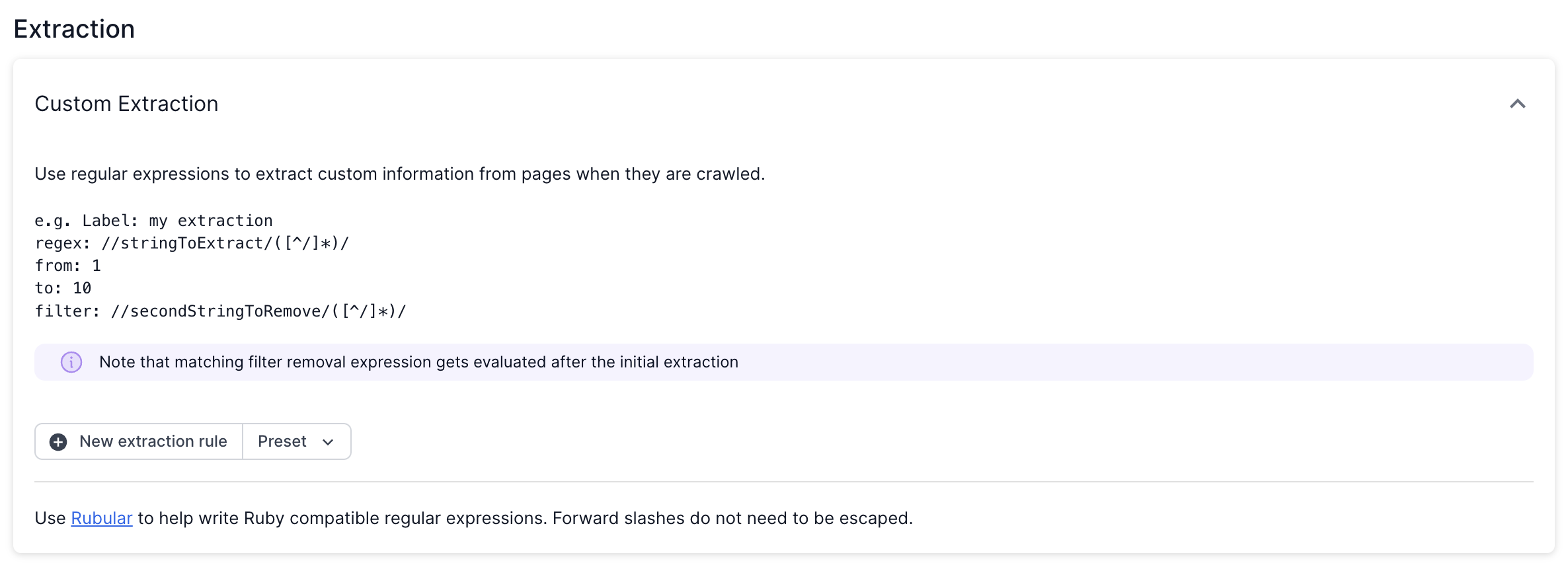Select the Custom Extraction header title
This screenshot has width=1568, height=567.
[126, 104]
